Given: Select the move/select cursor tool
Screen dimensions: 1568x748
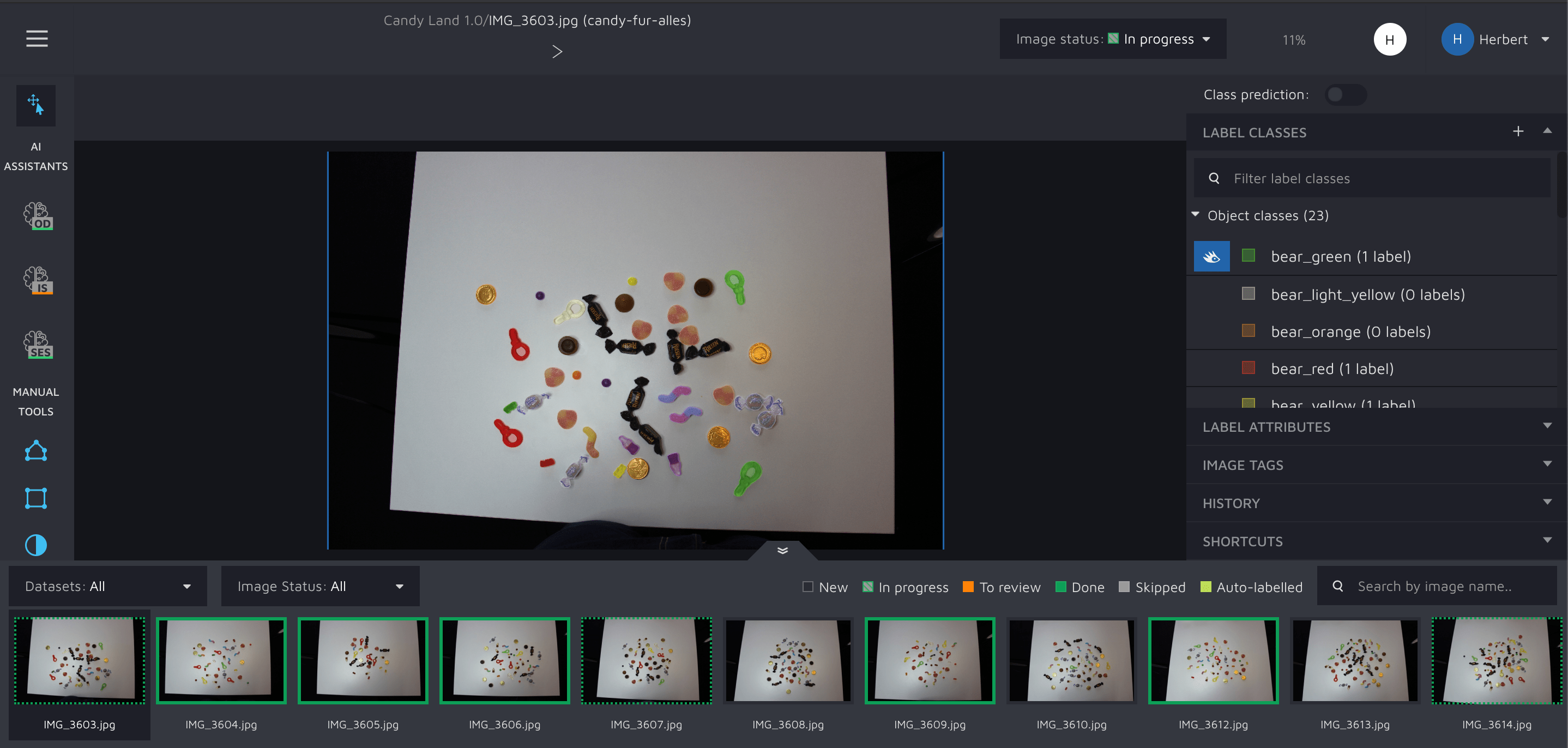Looking at the screenshot, I should pos(36,105).
